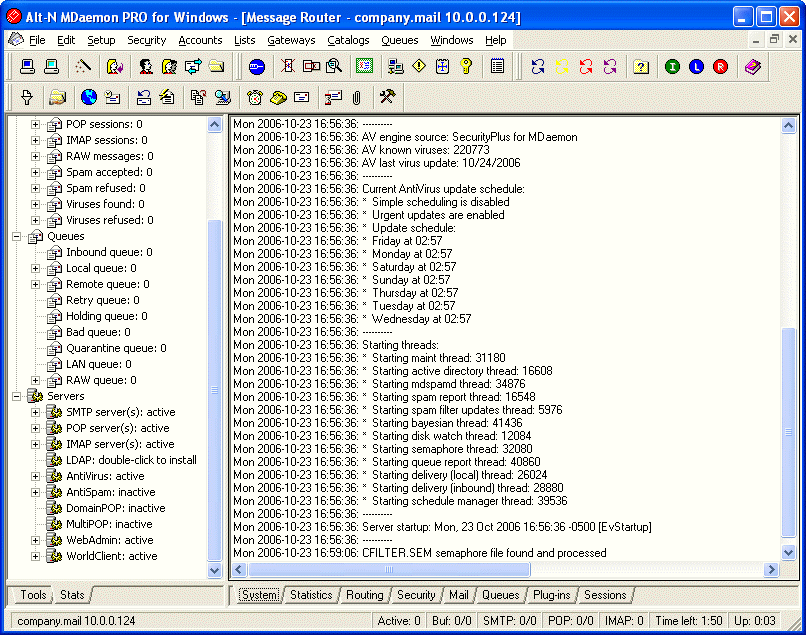Image resolution: width=806 pixels, height=635 pixels.
Task: Collapse the Servers tree node
Action: coord(17,397)
